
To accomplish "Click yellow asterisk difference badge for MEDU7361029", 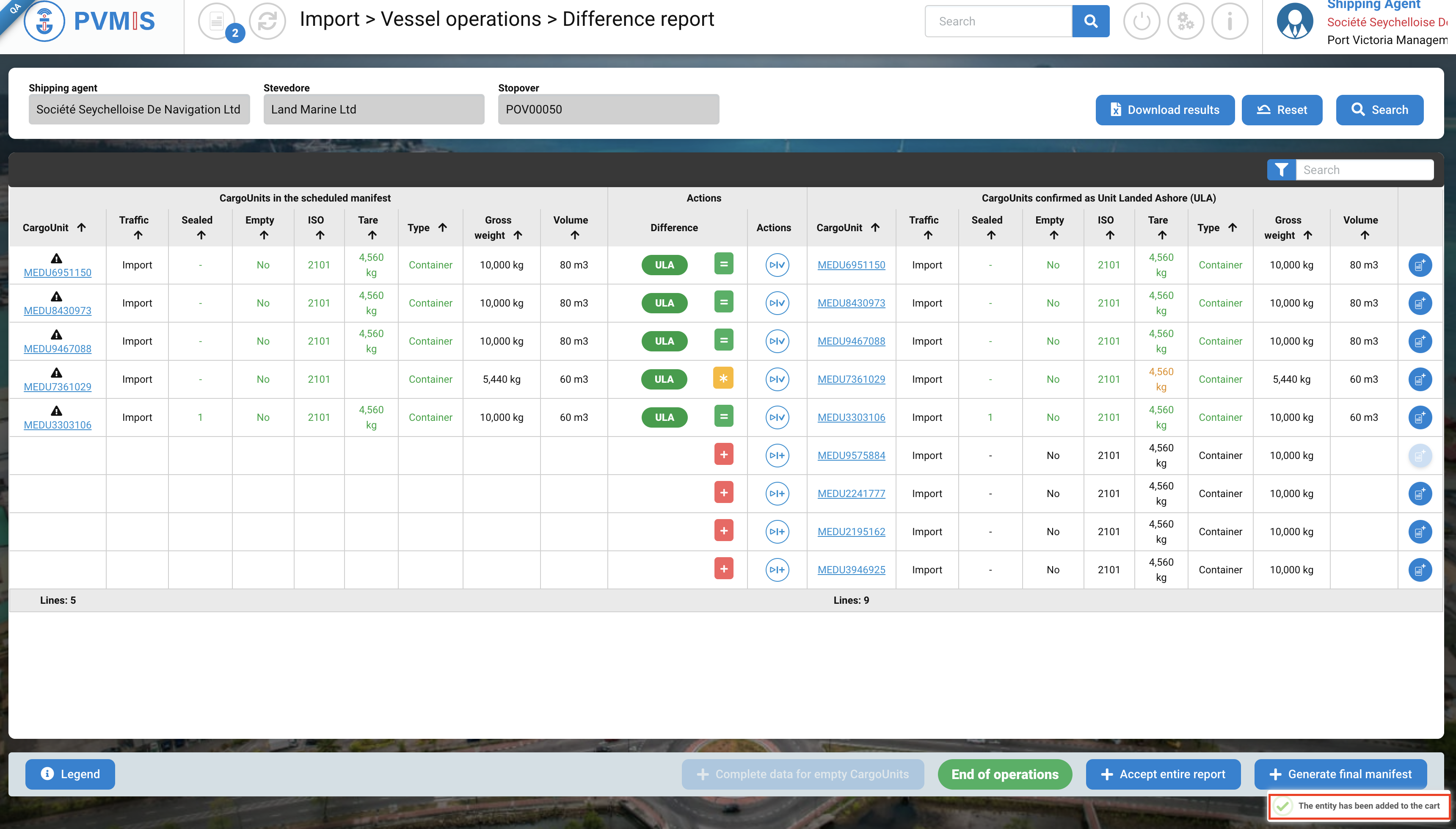I will coord(723,379).
